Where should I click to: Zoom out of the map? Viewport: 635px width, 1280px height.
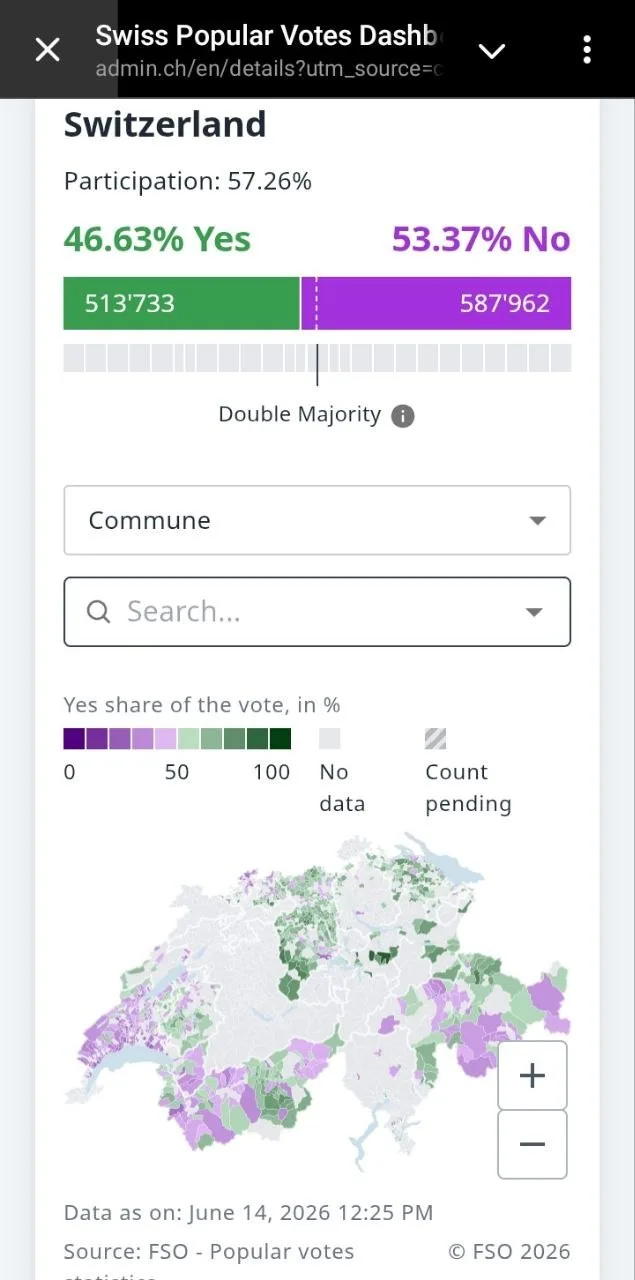pos(532,1144)
